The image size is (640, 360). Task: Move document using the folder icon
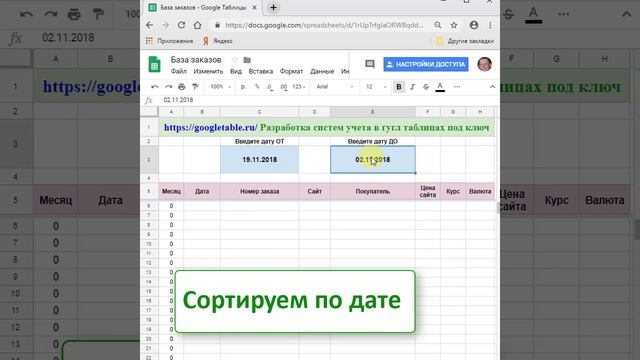point(247,60)
